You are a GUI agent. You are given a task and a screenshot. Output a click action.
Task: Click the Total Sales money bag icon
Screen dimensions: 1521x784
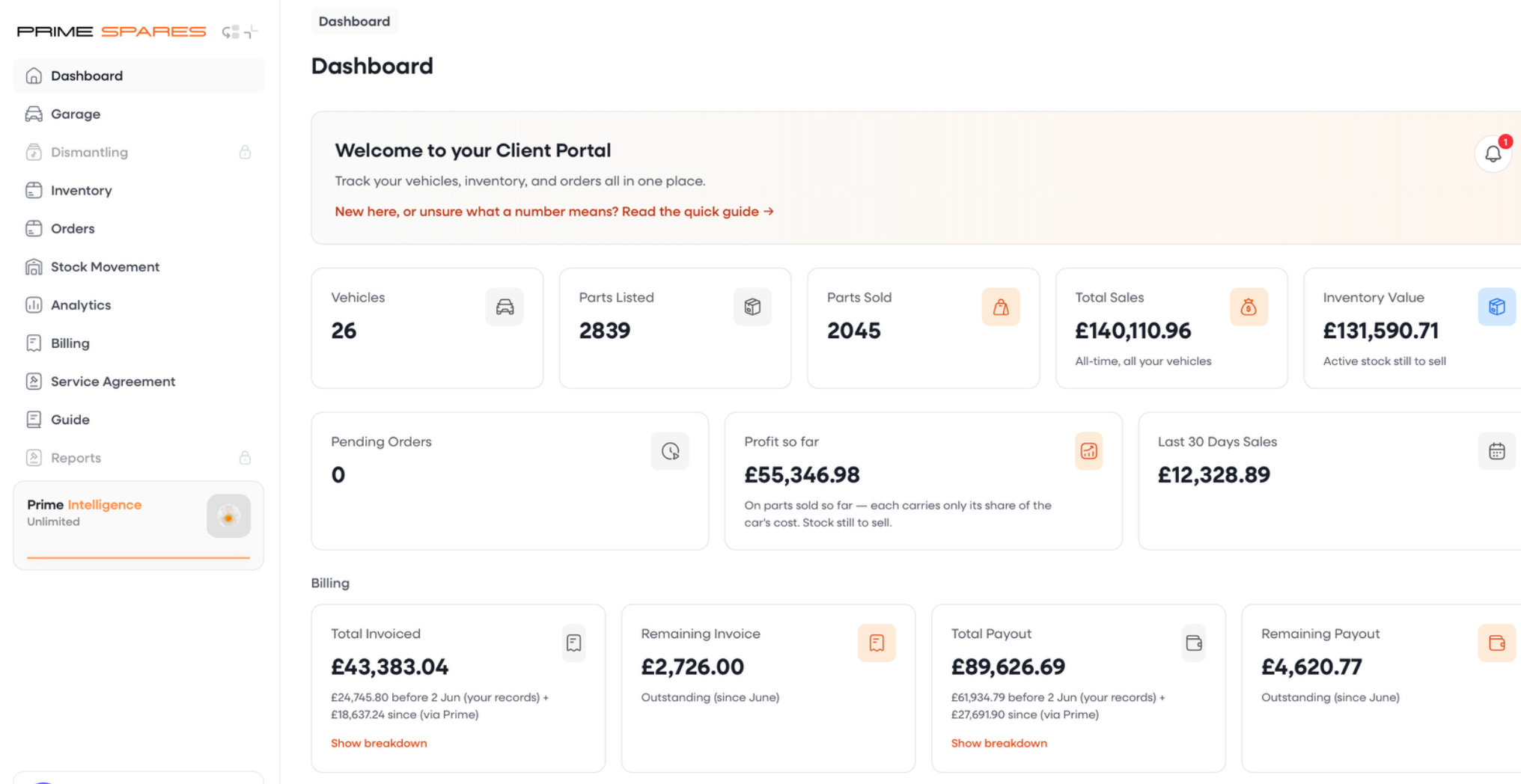point(1249,307)
